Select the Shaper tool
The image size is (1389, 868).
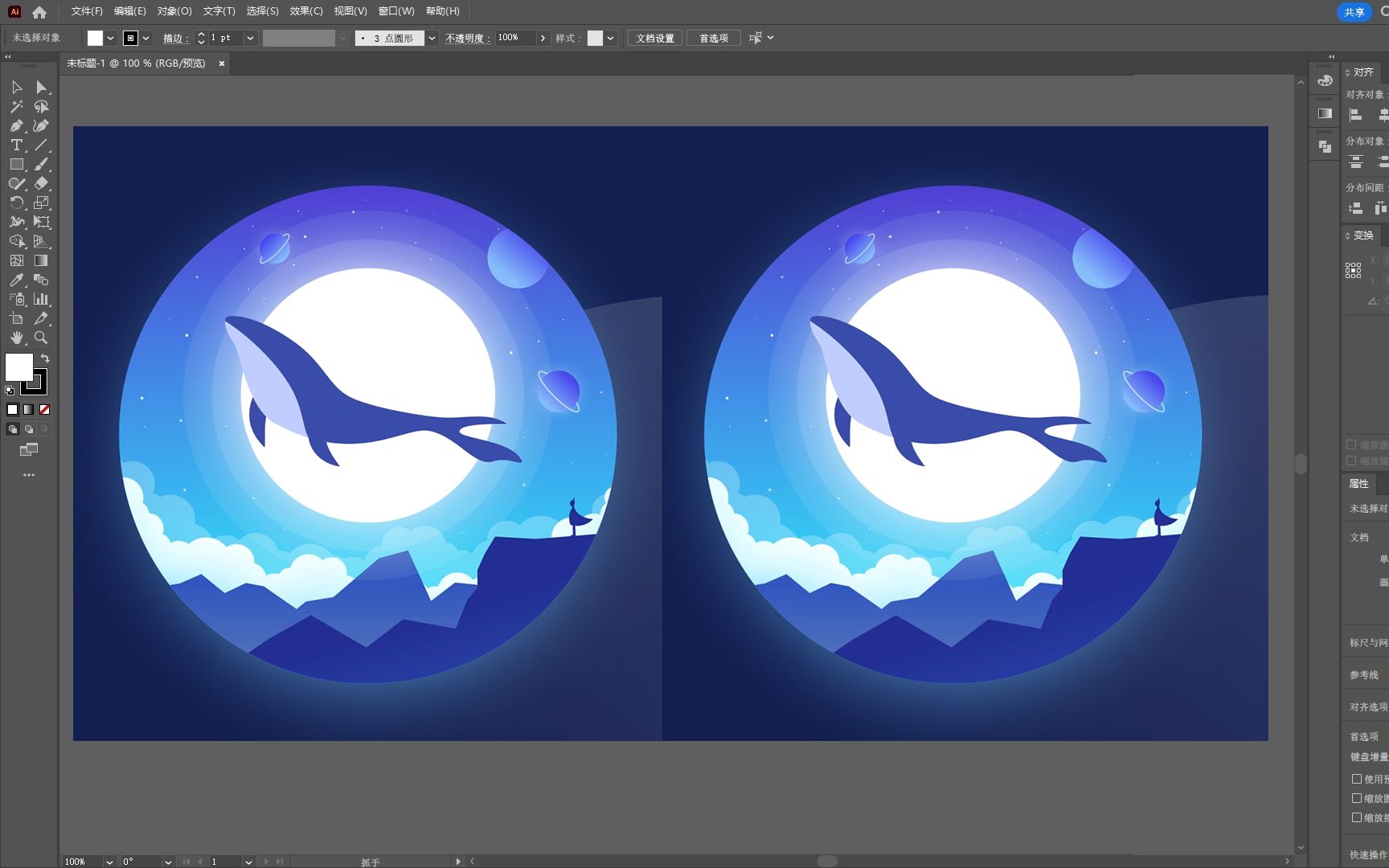[17, 183]
